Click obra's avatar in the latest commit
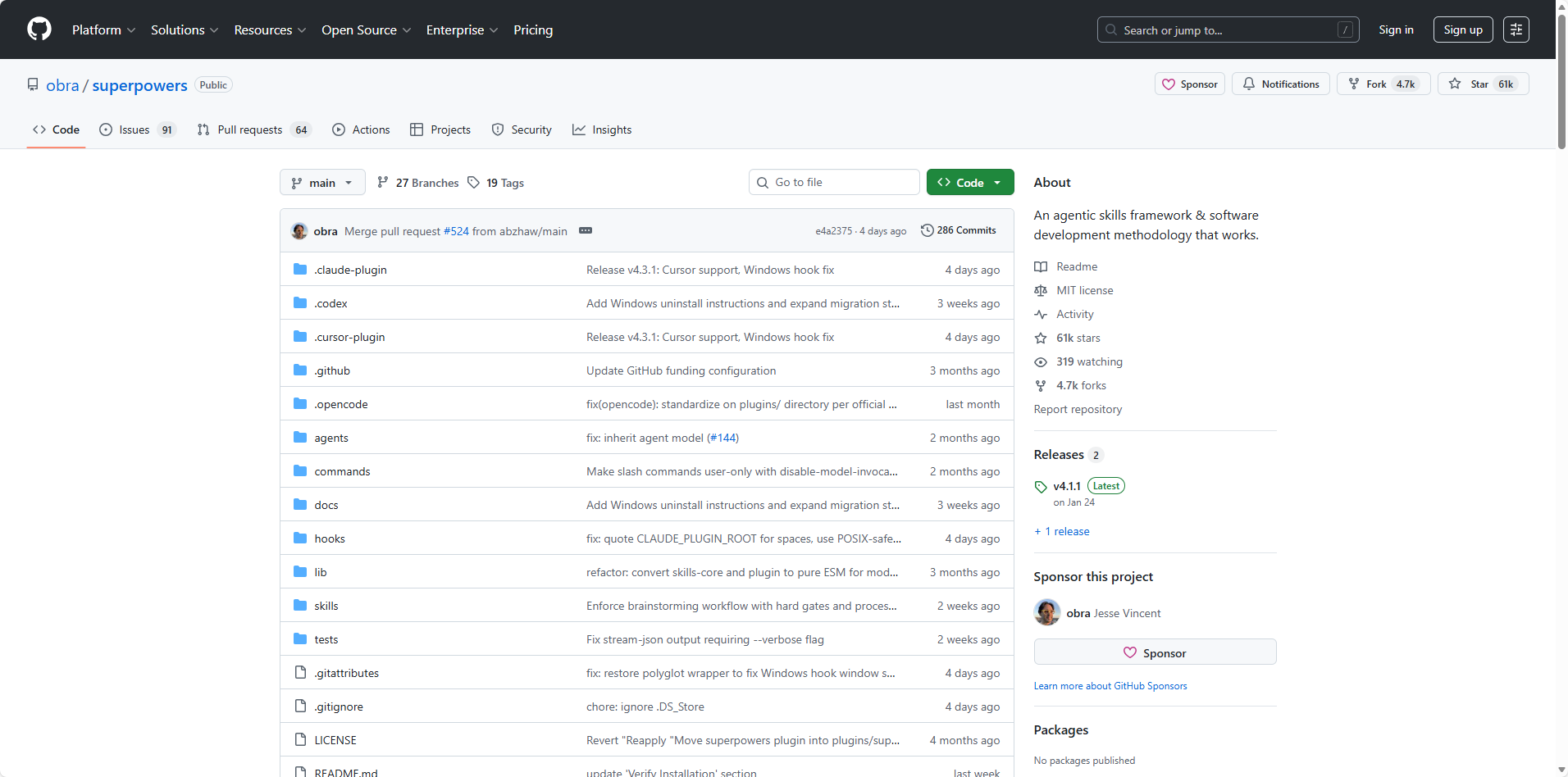The width and height of the screenshot is (1568, 777). 299,231
